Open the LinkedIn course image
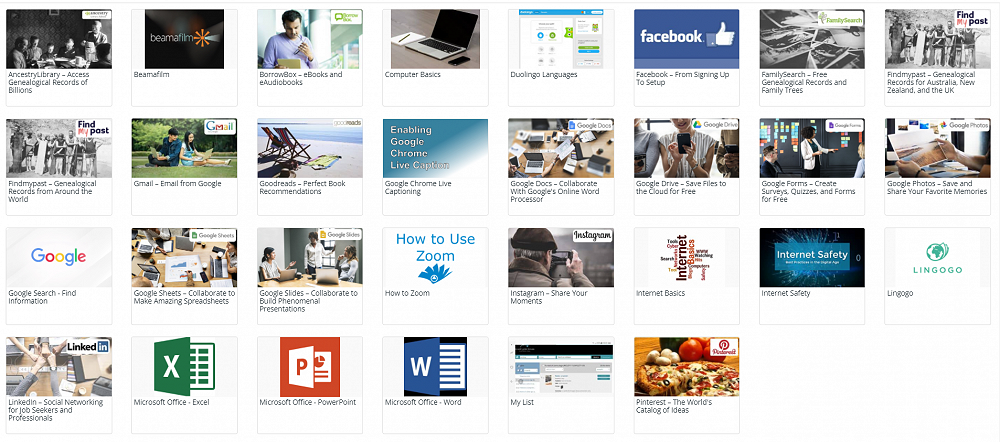 (x=58, y=366)
